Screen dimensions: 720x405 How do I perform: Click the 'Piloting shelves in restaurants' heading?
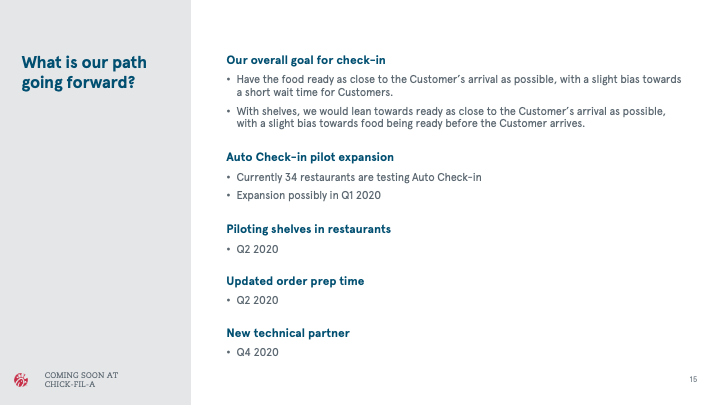pos(308,229)
